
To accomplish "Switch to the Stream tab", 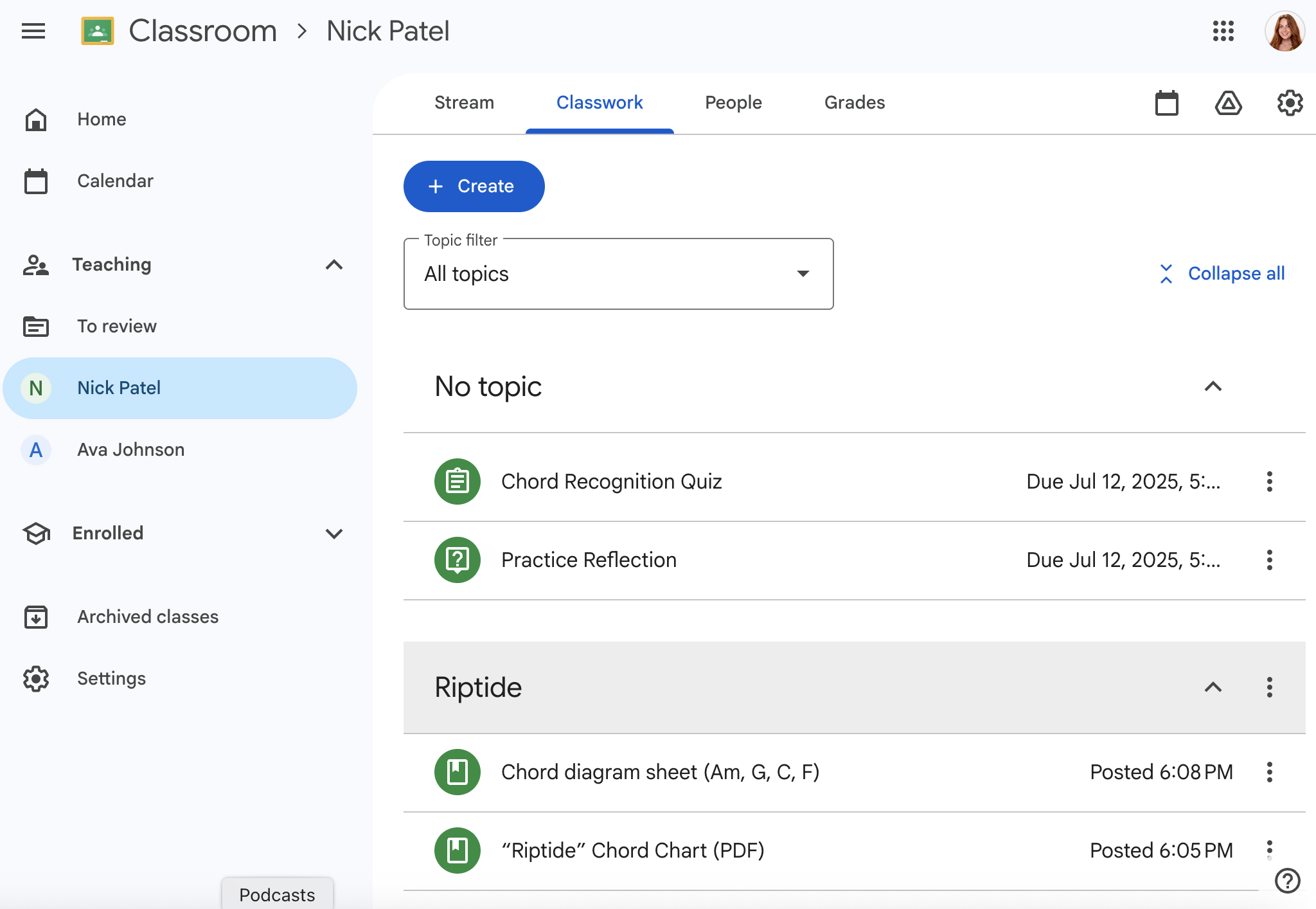I will [464, 103].
